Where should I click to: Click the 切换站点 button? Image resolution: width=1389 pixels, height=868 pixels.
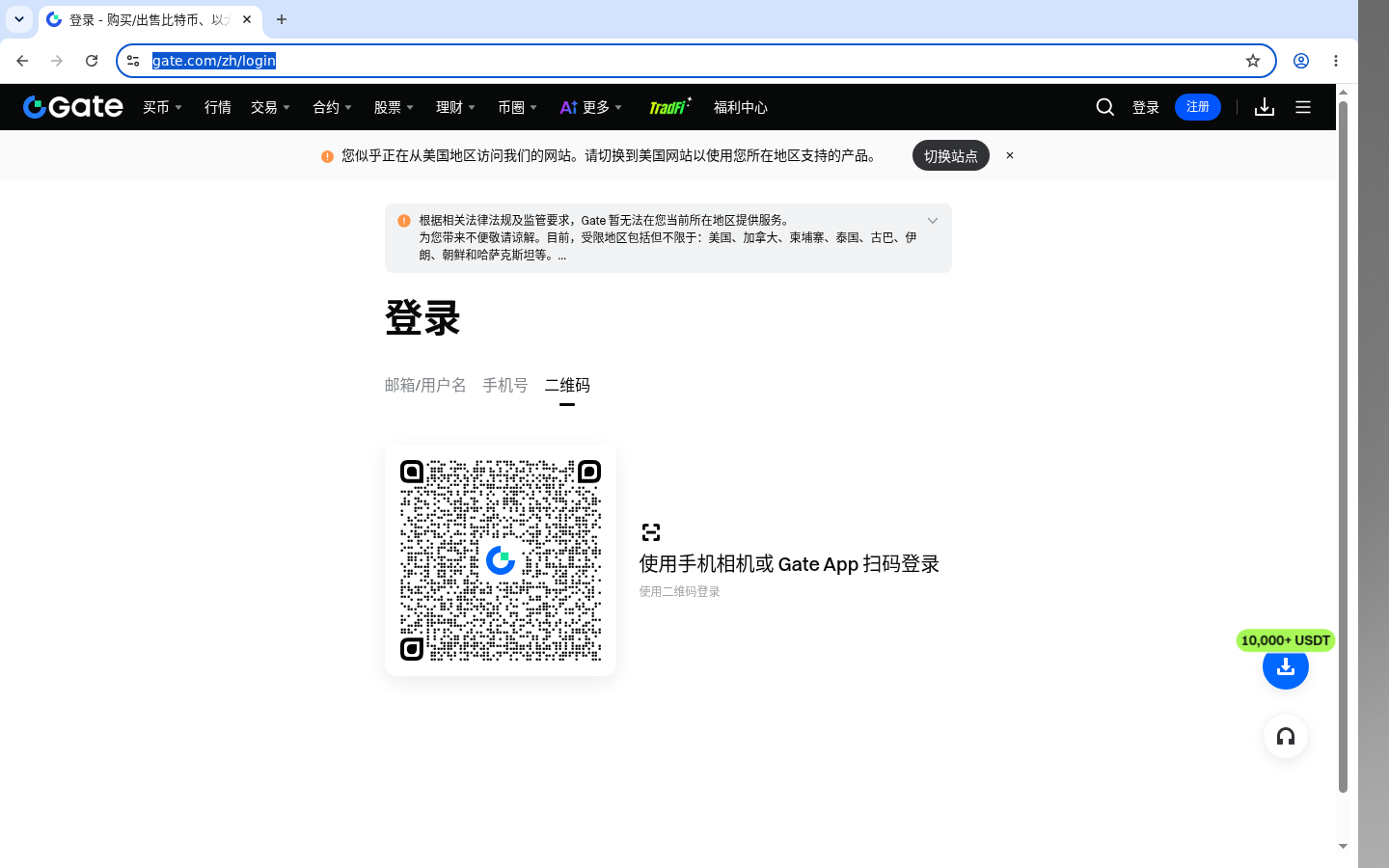point(951,155)
